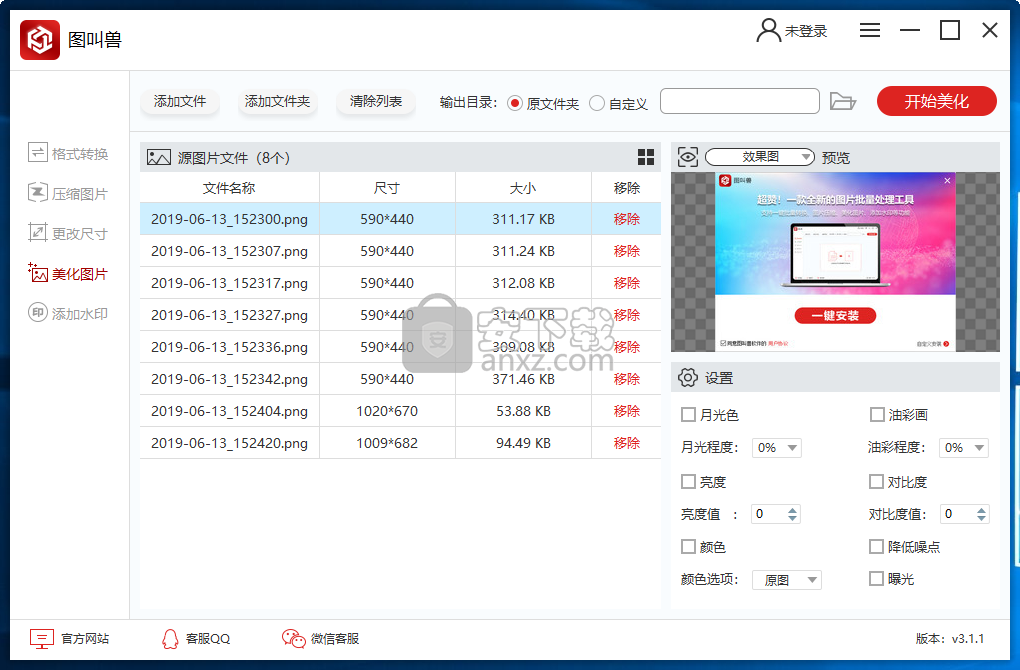Viewport: 1020px width, 670px height.
Task: Click the browse output folder icon
Action: (x=842, y=101)
